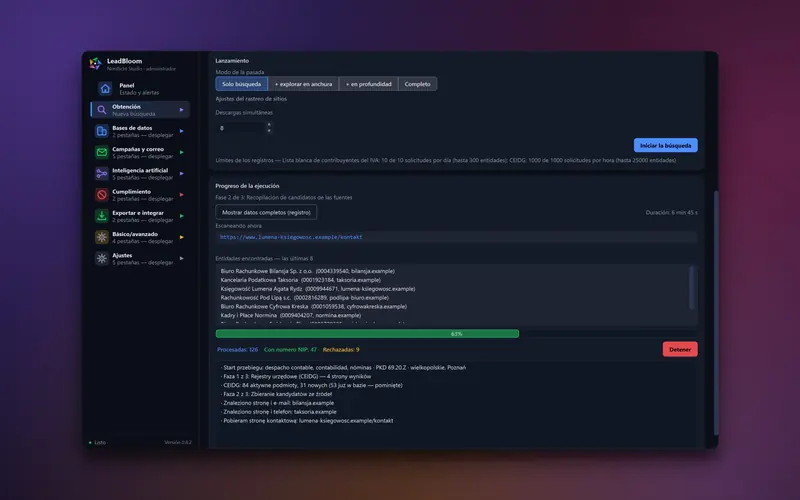Image resolution: width=800 pixels, height=500 pixels.
Task: Click log line Start przebiegu
Action: [343, 367]
